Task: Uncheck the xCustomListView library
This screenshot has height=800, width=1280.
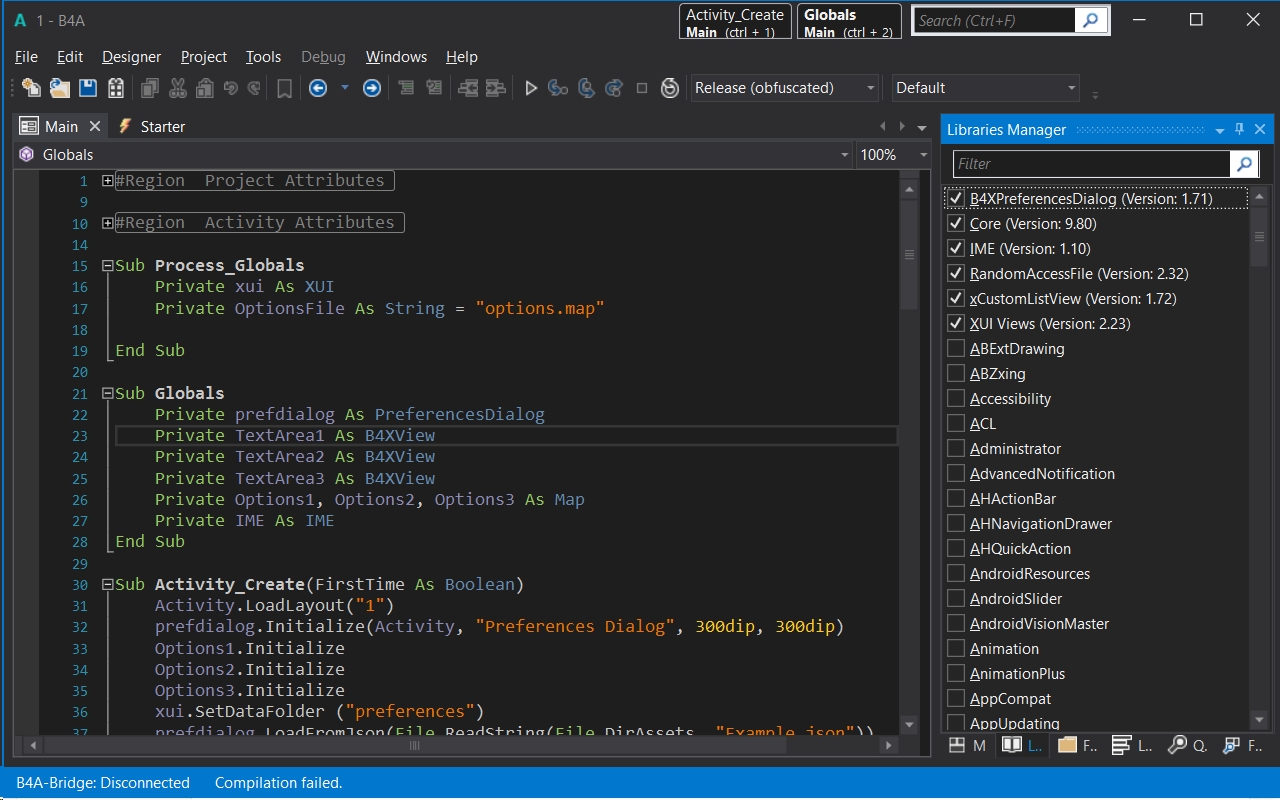Action: (957, 298)
